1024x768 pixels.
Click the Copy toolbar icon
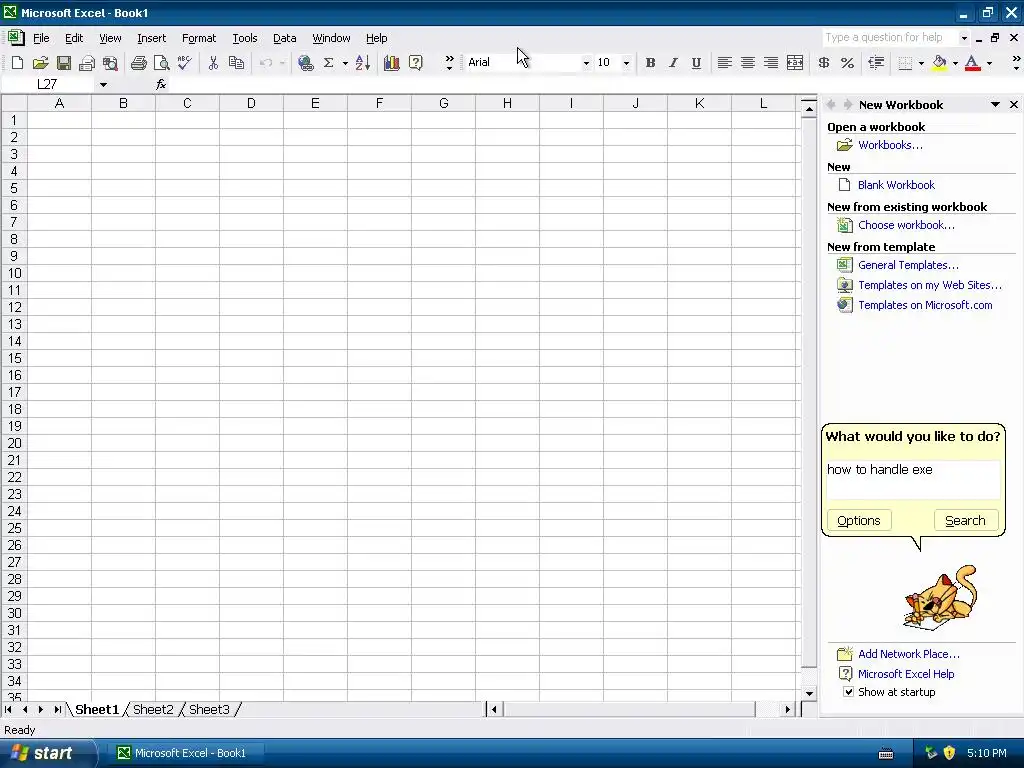coord(236,63)
